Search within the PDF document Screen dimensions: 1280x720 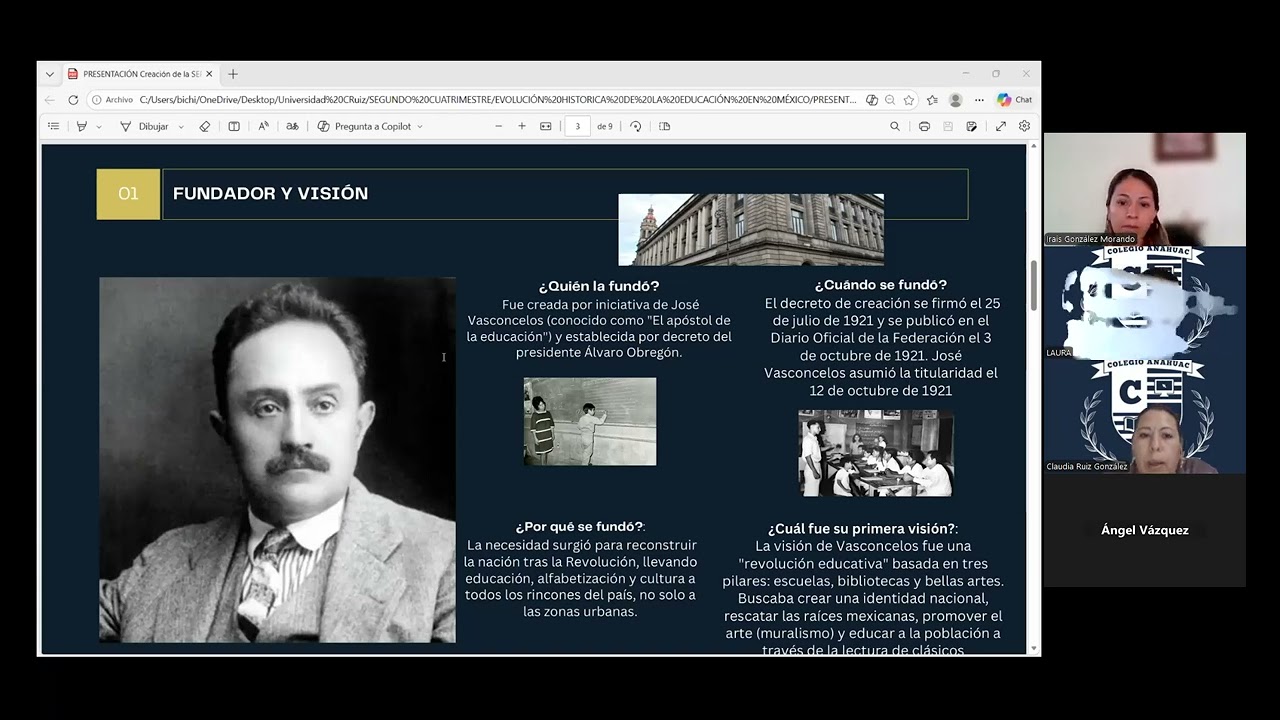pos(895,126)
